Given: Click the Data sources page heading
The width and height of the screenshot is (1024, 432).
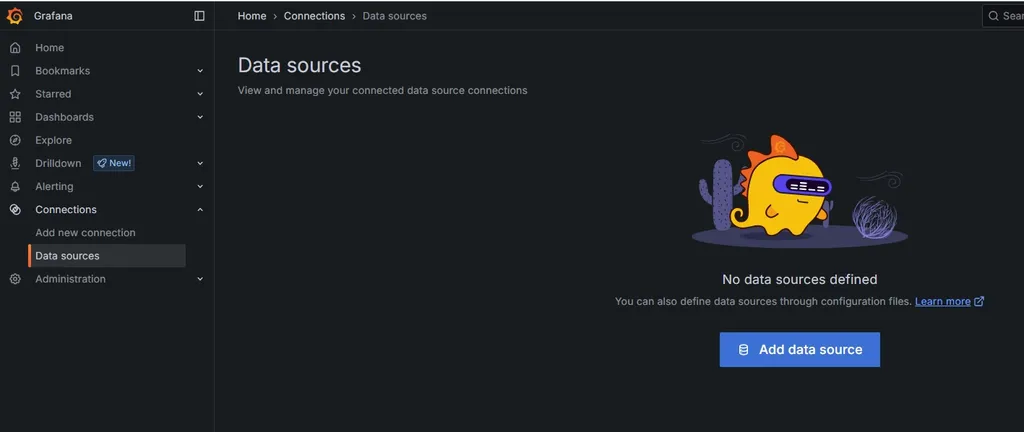Looking at the screenshot, I should pos(299,65).
